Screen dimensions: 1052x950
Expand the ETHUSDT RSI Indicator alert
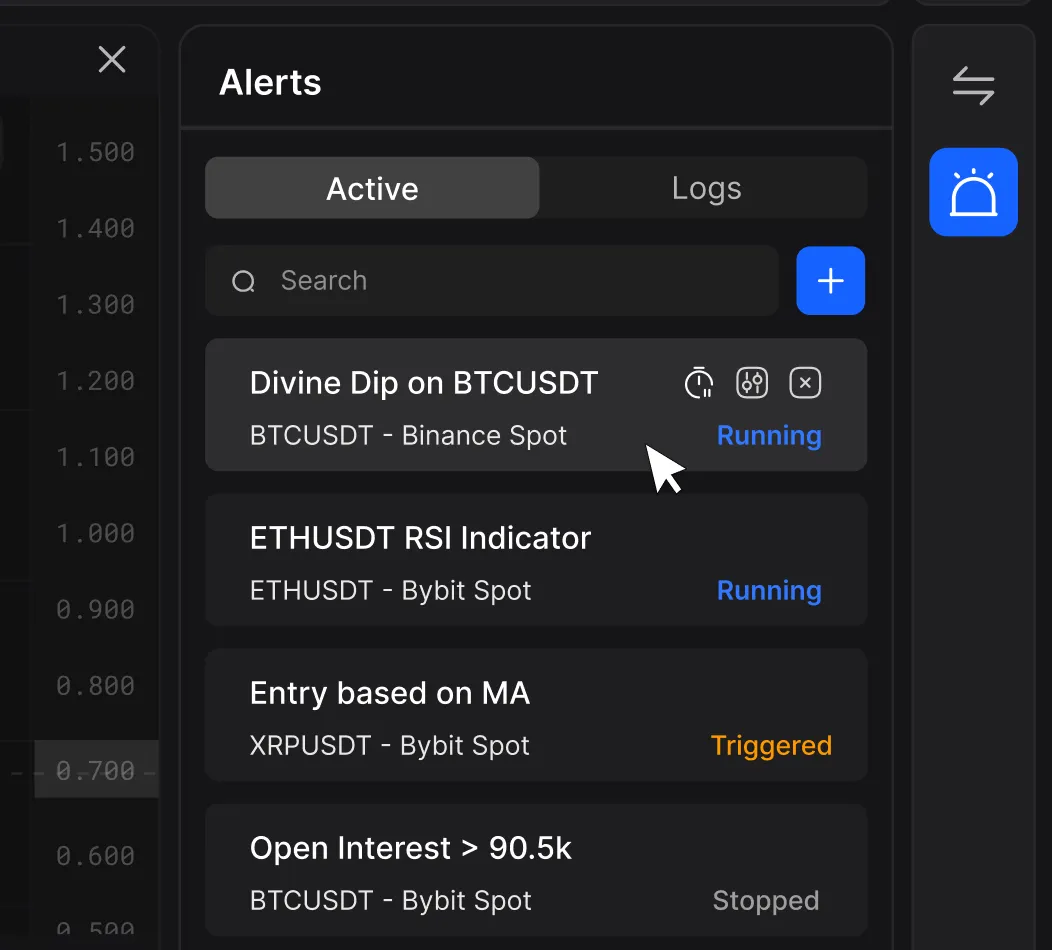point(420,537)
